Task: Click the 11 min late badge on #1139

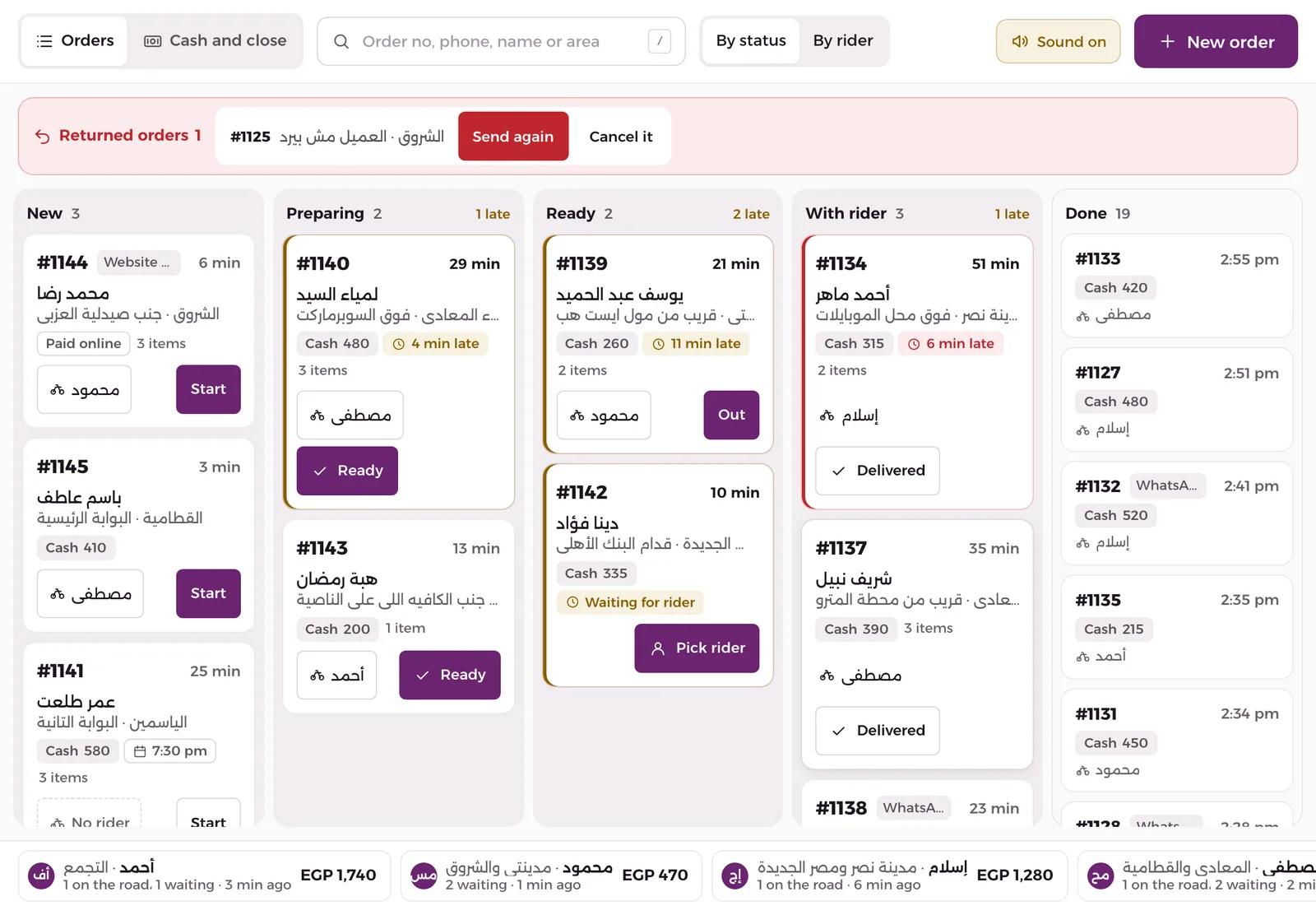Action: point(696,344)
